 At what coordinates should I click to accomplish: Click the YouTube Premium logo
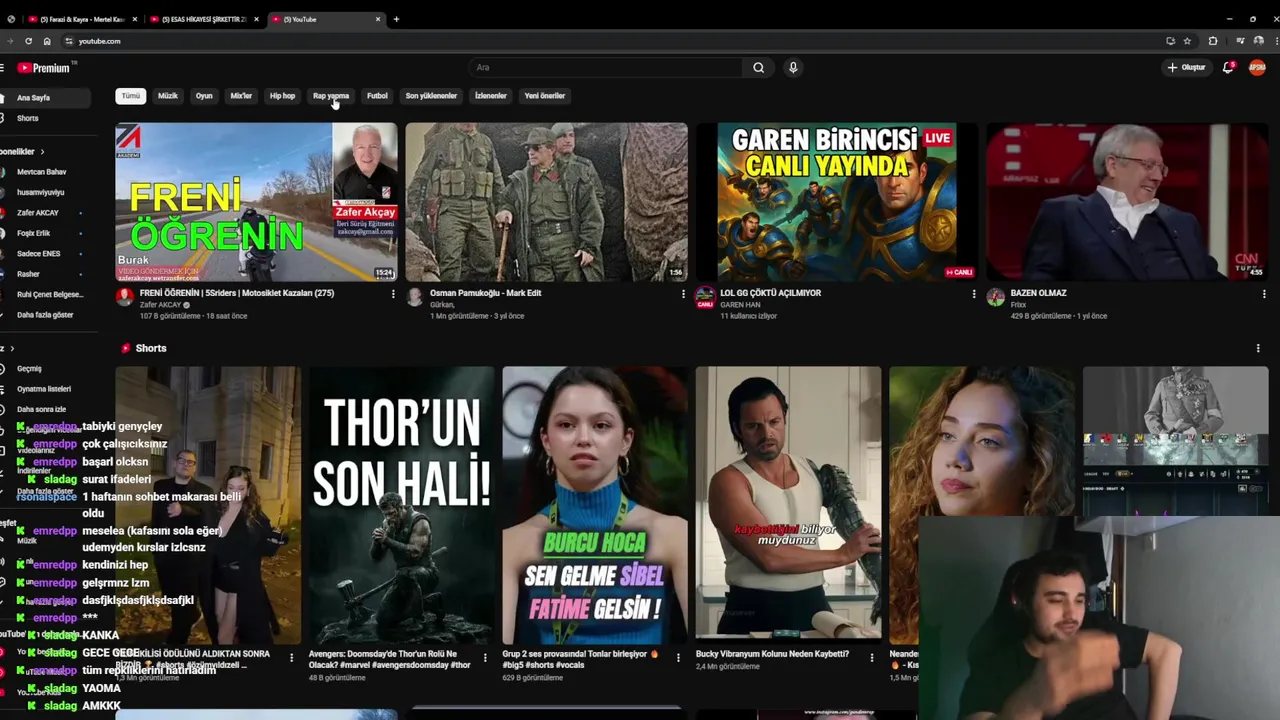(x=44, y=68)
